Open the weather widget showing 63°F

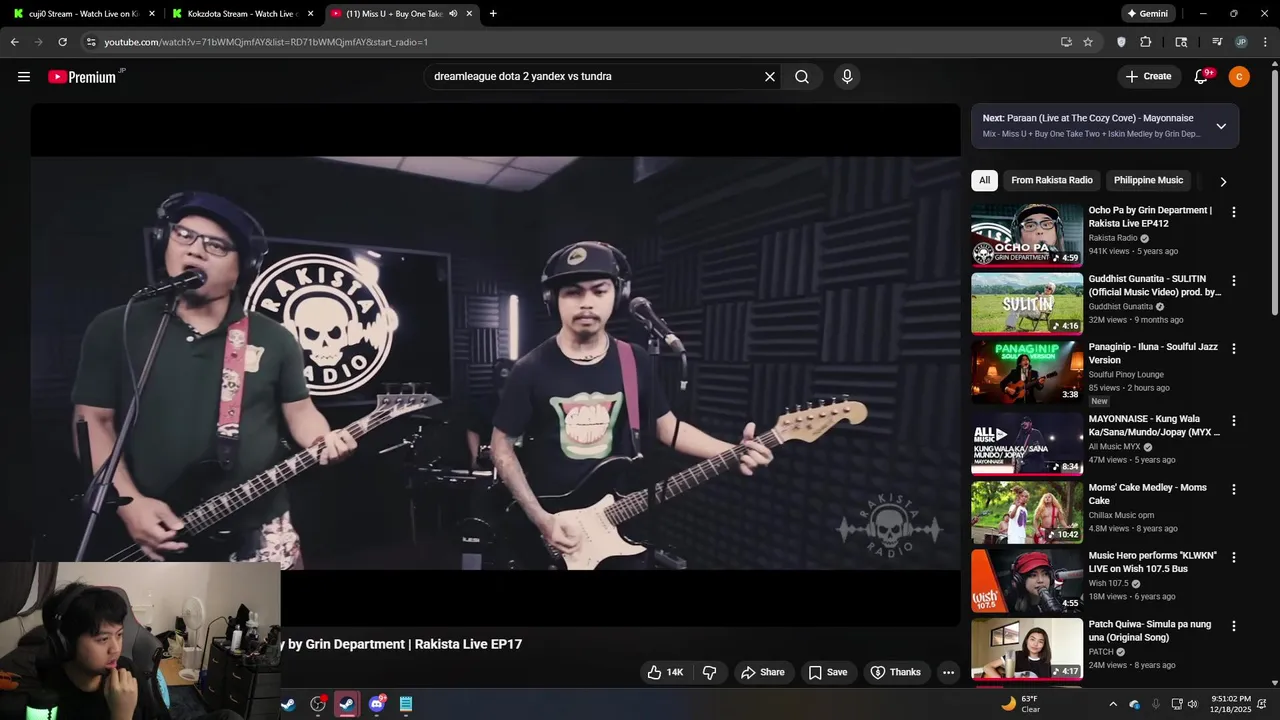pyautogui.click(x=1021, y=704)
